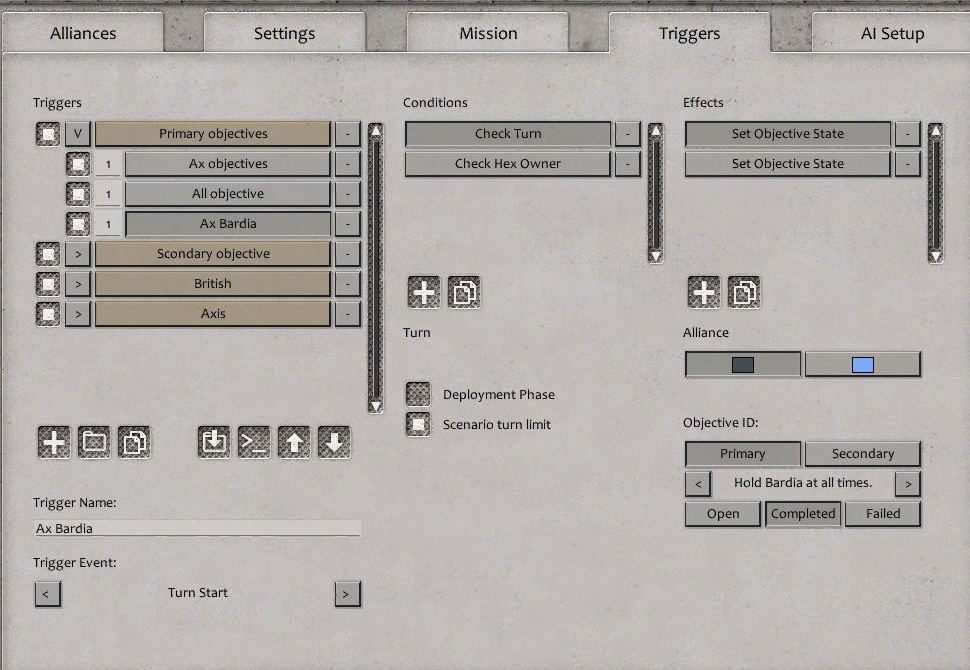Delete the Ax objectives trigger
This screenshot has height=670, width=970.
(x=348, y=164)
